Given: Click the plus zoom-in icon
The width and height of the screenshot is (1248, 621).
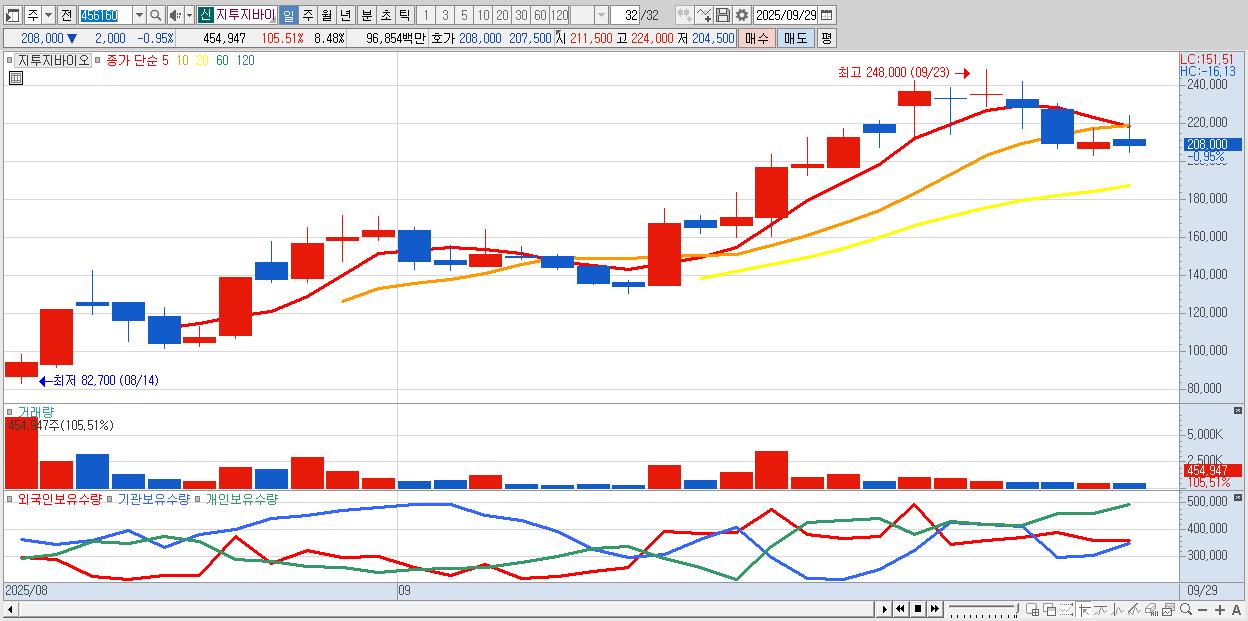Looking at the screenshot, I should click(x=1220, y=610).
